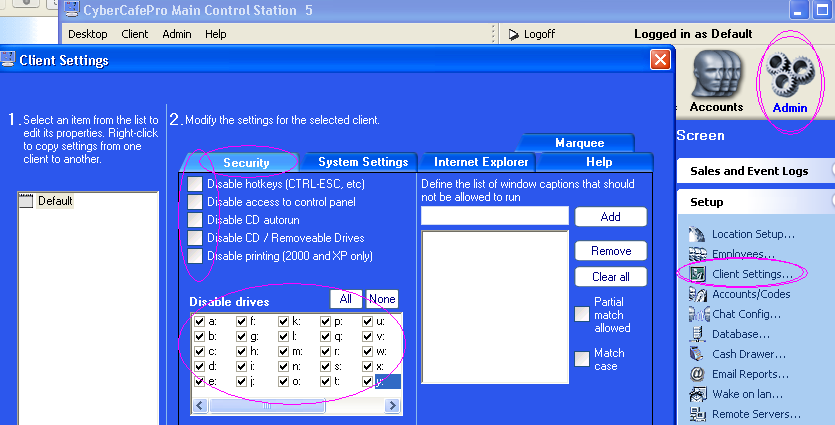Open Client Settings monitor icon
The width and height of the screenshot is (835, 425).
pyautogui.click(x=697, y=274)
